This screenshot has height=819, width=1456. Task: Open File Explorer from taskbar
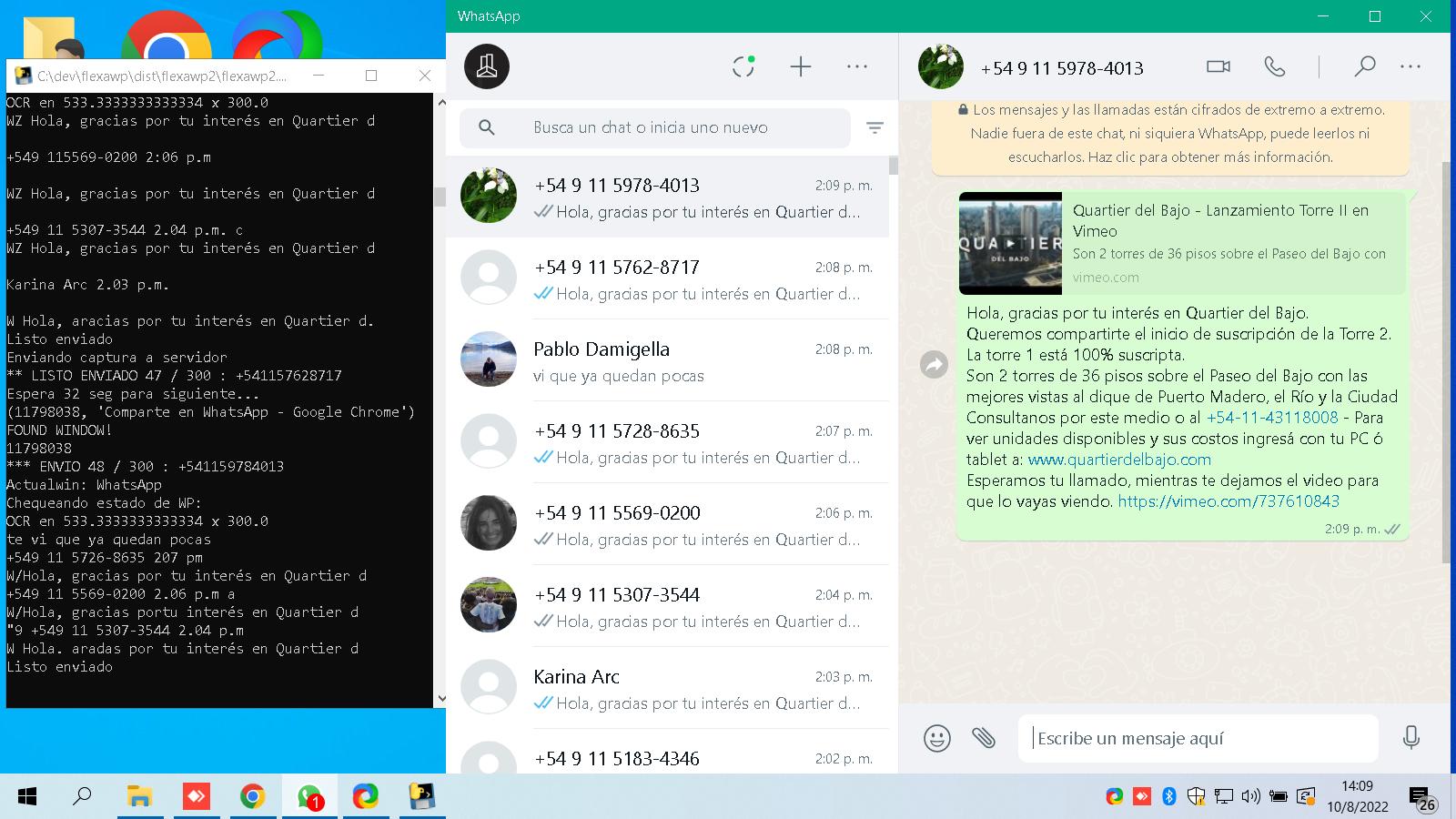tap(139, 797)
